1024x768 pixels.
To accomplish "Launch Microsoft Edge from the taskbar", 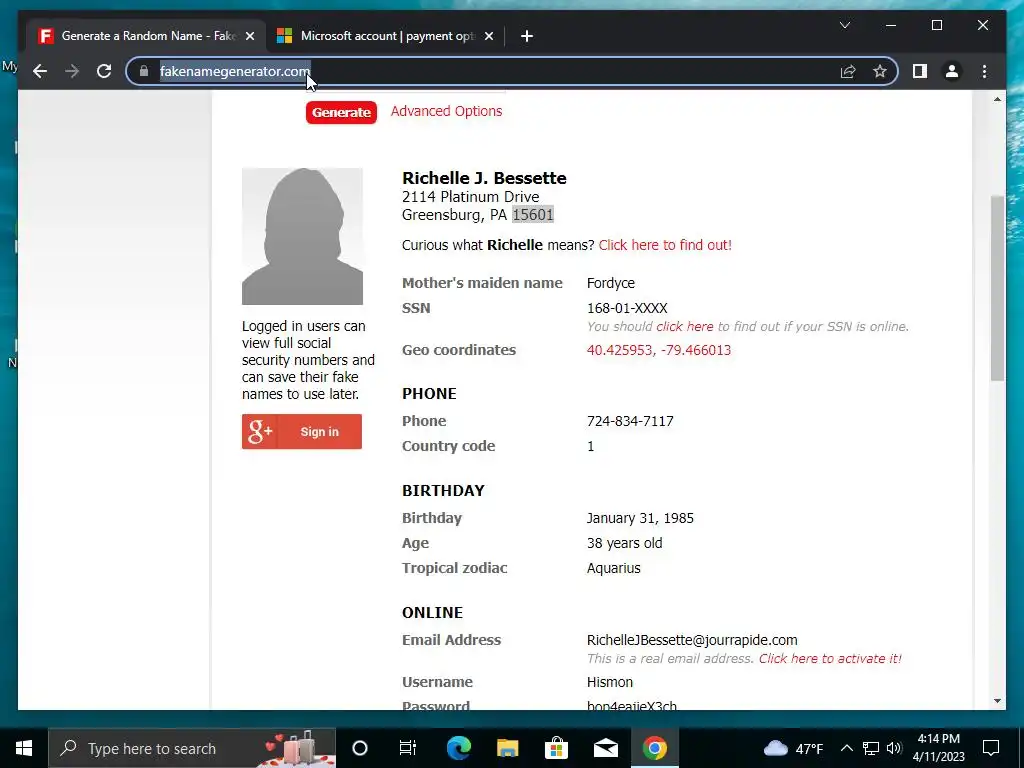I will coord(458,748).
